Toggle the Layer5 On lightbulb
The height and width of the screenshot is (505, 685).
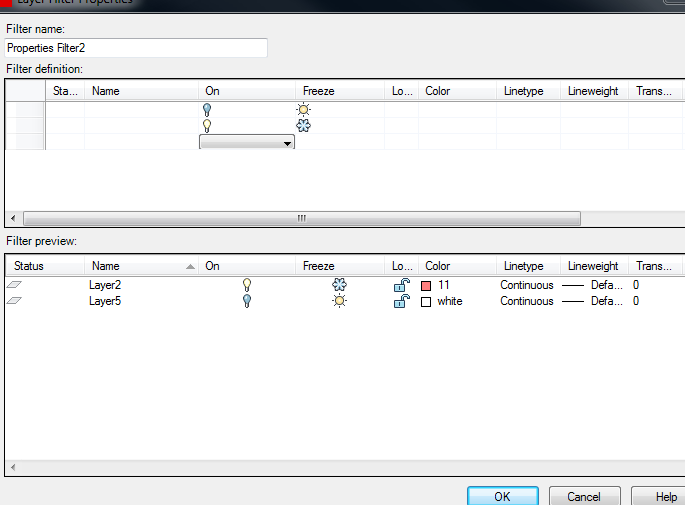[247, 301]
